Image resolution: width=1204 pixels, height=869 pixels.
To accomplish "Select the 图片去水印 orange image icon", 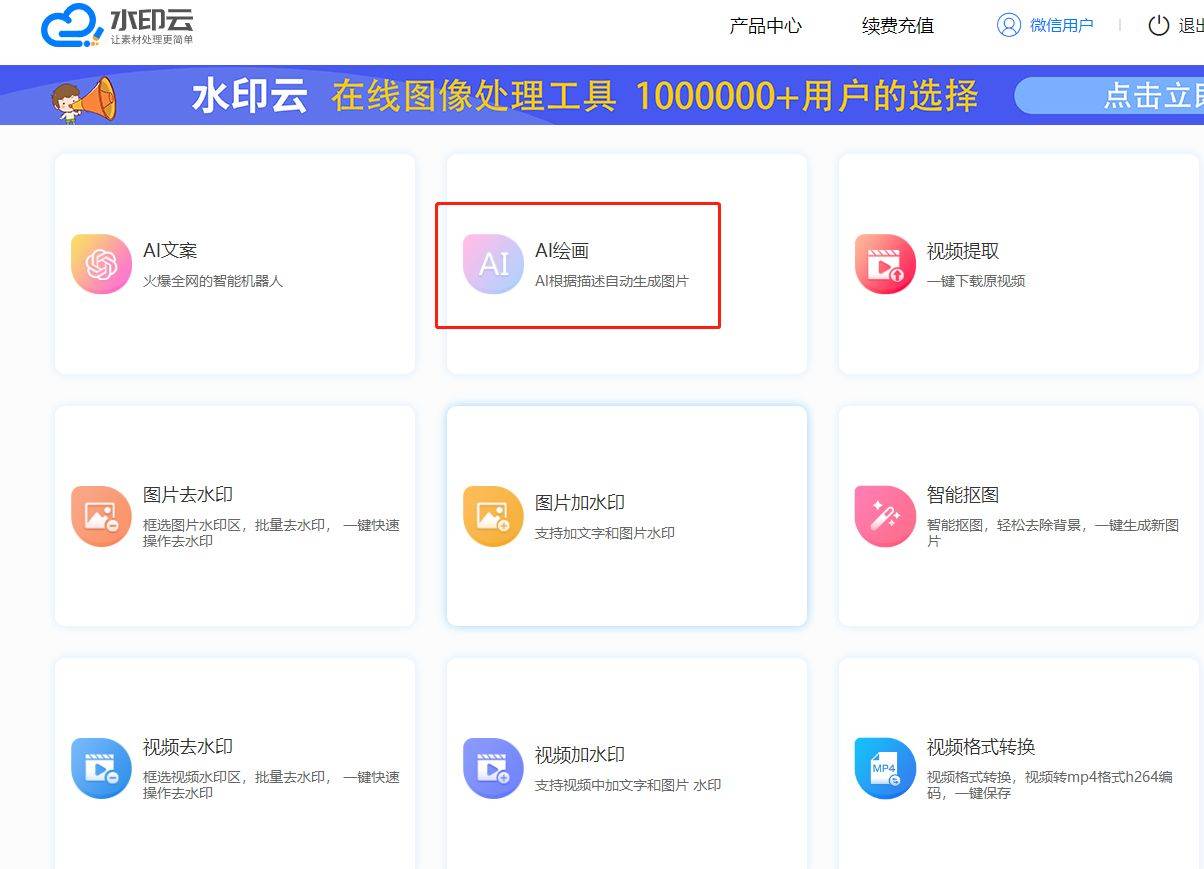I will (101, 516).
